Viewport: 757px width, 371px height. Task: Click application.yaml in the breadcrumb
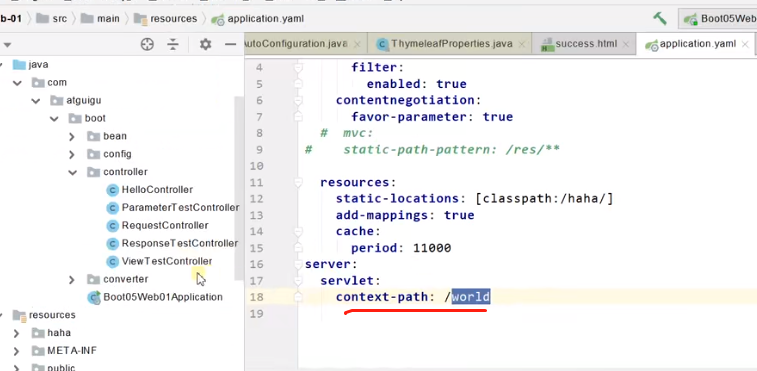[265, 19]
